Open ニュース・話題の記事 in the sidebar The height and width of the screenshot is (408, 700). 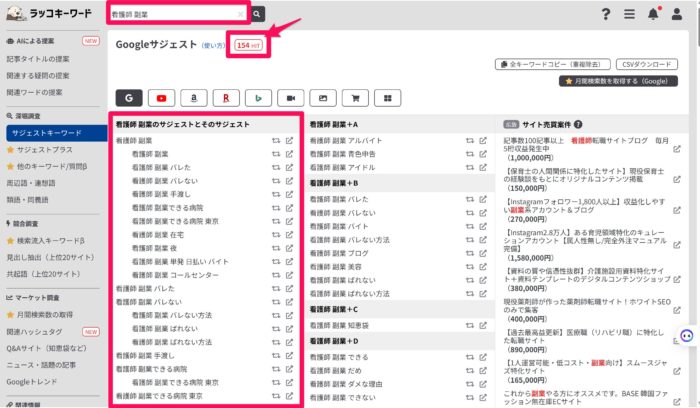41,365
